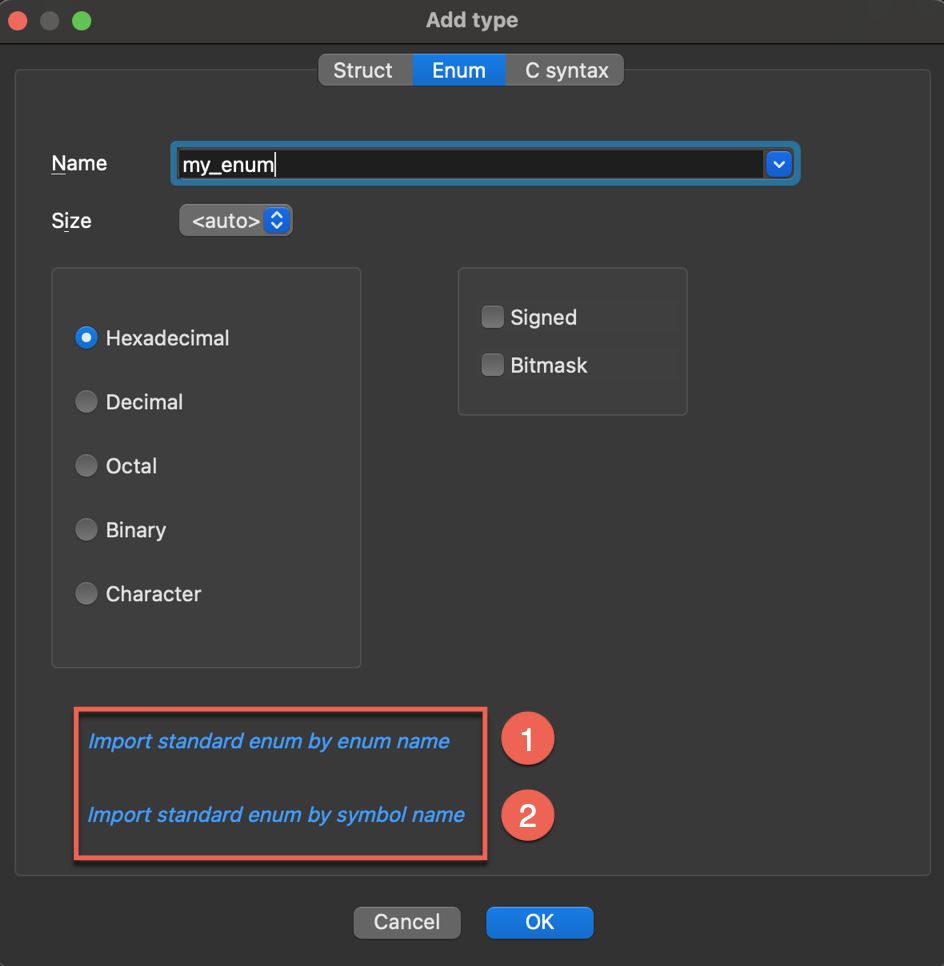This screenshot has width=944, height=966.
Task: Switch to the Struct tab
Action: point(364,70)
